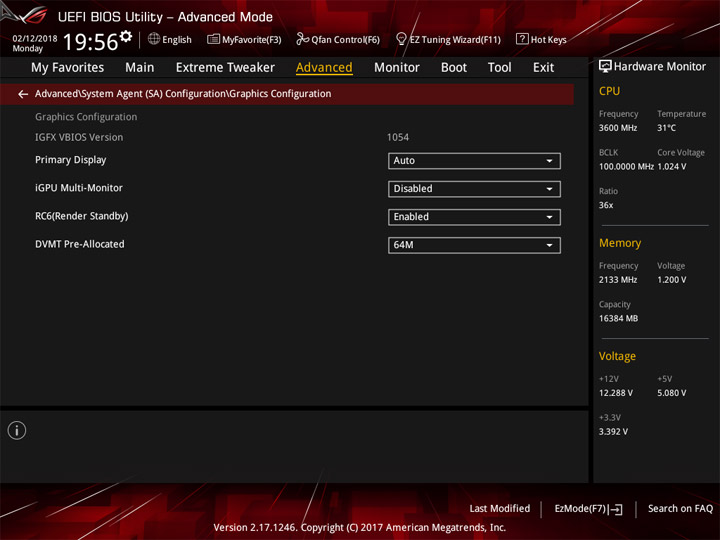This screenshot has width=720, height=540.
Task: Click the Qfan Control fan icon
Action: coord(303,39)
